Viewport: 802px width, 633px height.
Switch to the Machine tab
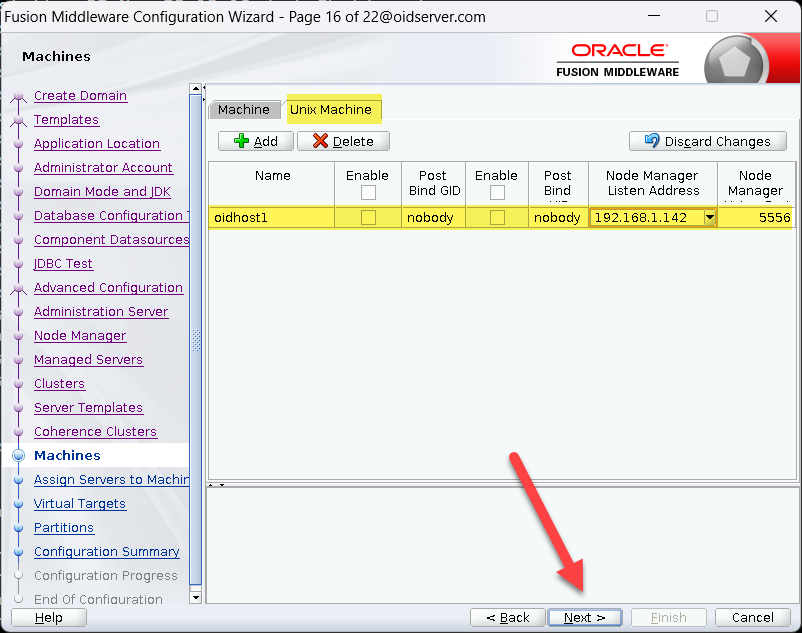(x=244, y=109)
